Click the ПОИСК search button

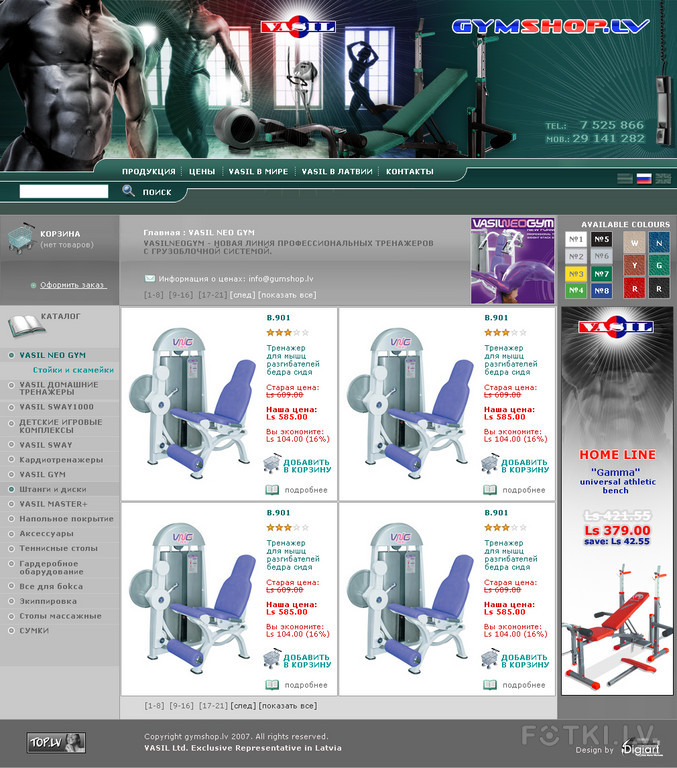coord(157,192)
